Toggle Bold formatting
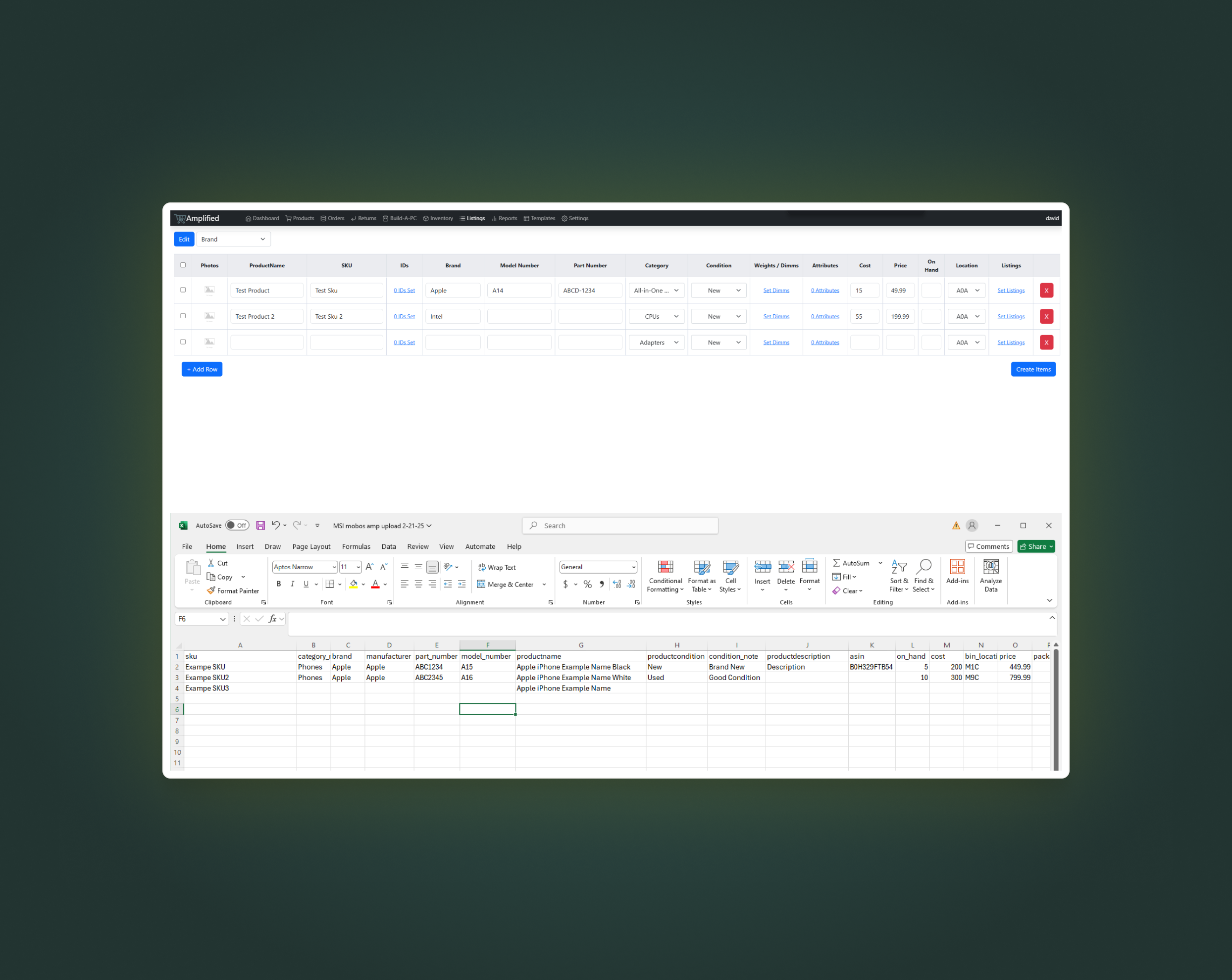Image resolution: width=1232 pixels, height=980 pixels. (x=278, y=584)
